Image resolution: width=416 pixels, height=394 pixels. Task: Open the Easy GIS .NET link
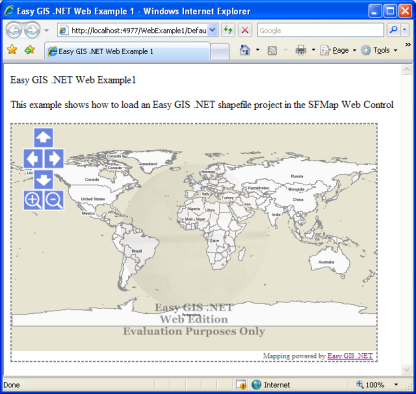(x=350, y=356)
